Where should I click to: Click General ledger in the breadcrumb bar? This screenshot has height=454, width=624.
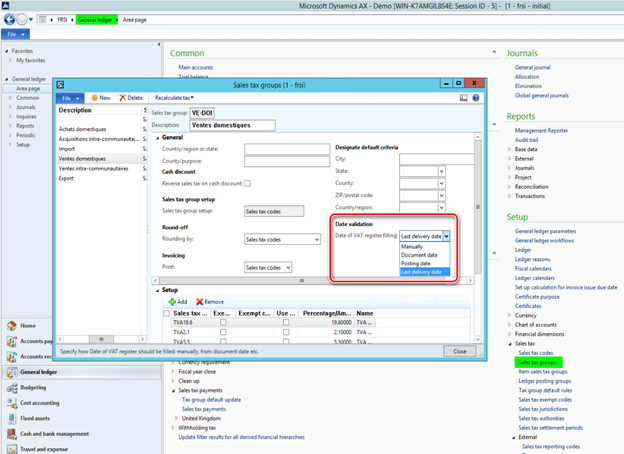point(95,19)
